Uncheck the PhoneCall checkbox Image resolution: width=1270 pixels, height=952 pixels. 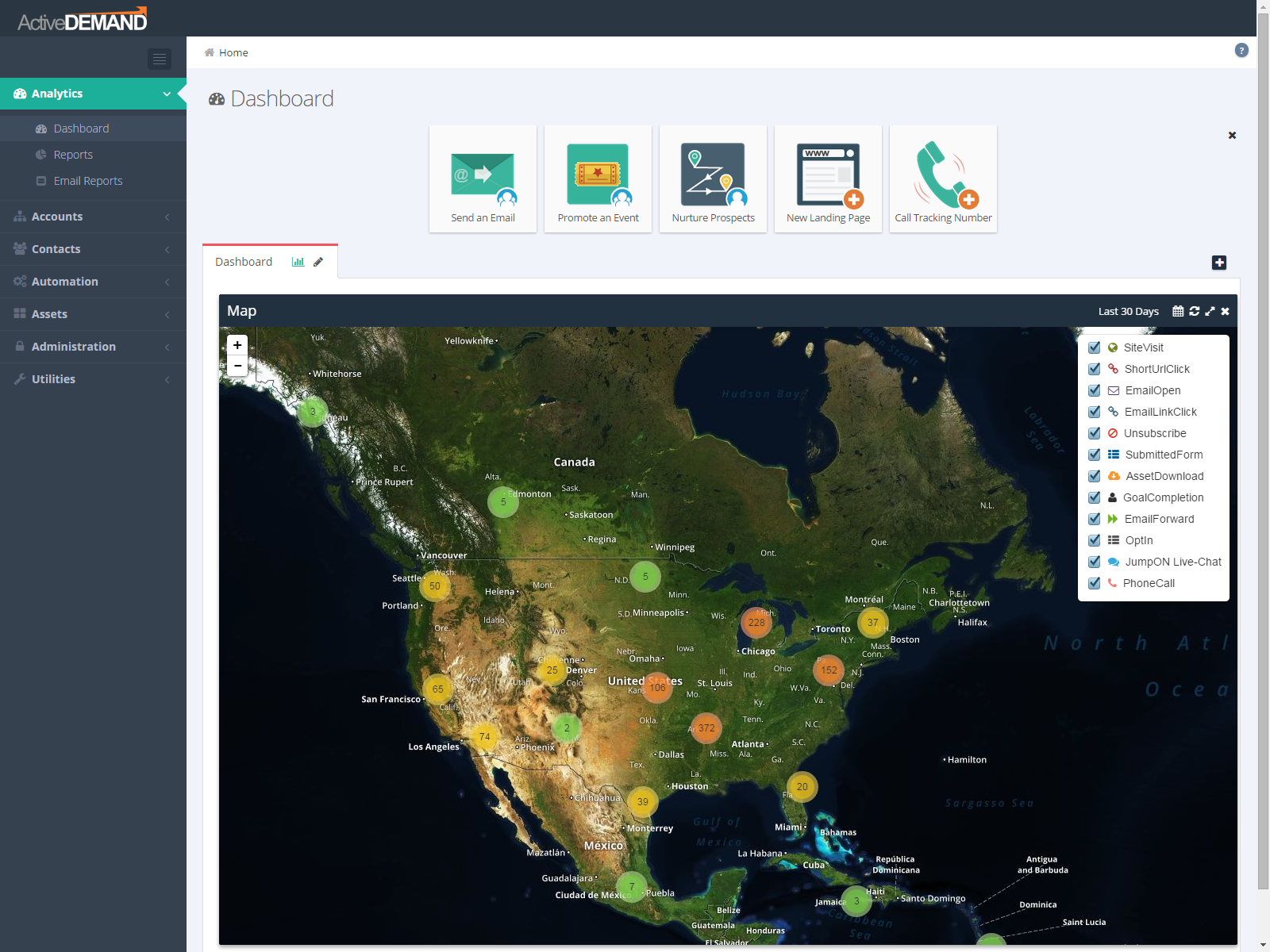coord(1094,583)
